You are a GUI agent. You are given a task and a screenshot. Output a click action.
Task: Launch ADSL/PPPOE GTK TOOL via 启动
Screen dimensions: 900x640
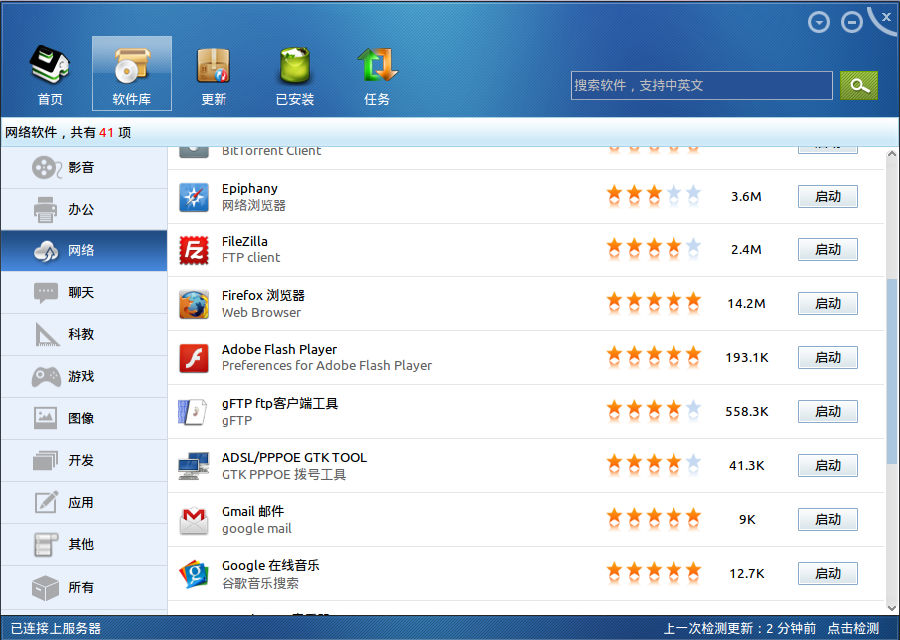coord(828,466)
